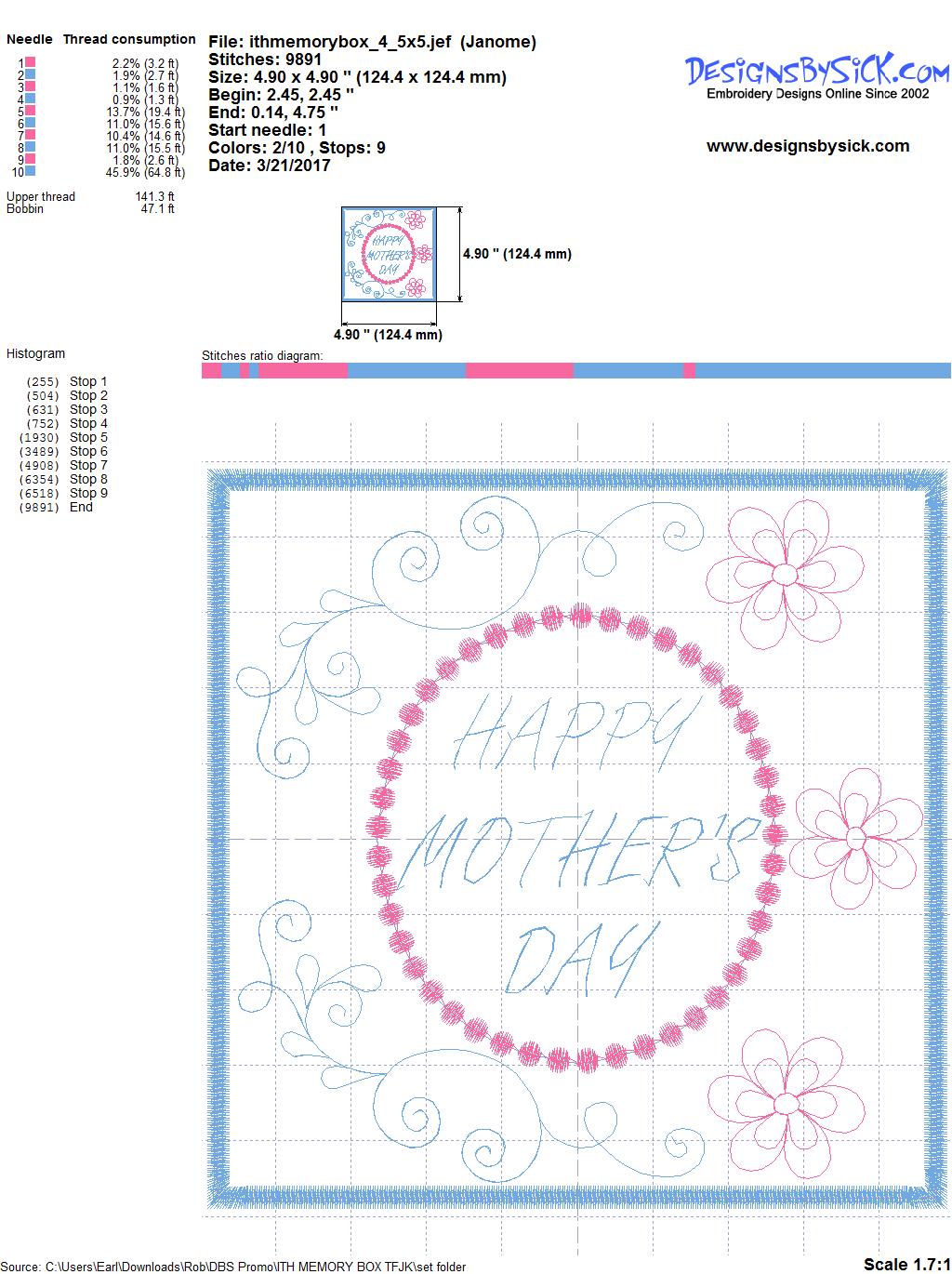Select the blue needle 2 color swatch

click(x=31, y=74)
